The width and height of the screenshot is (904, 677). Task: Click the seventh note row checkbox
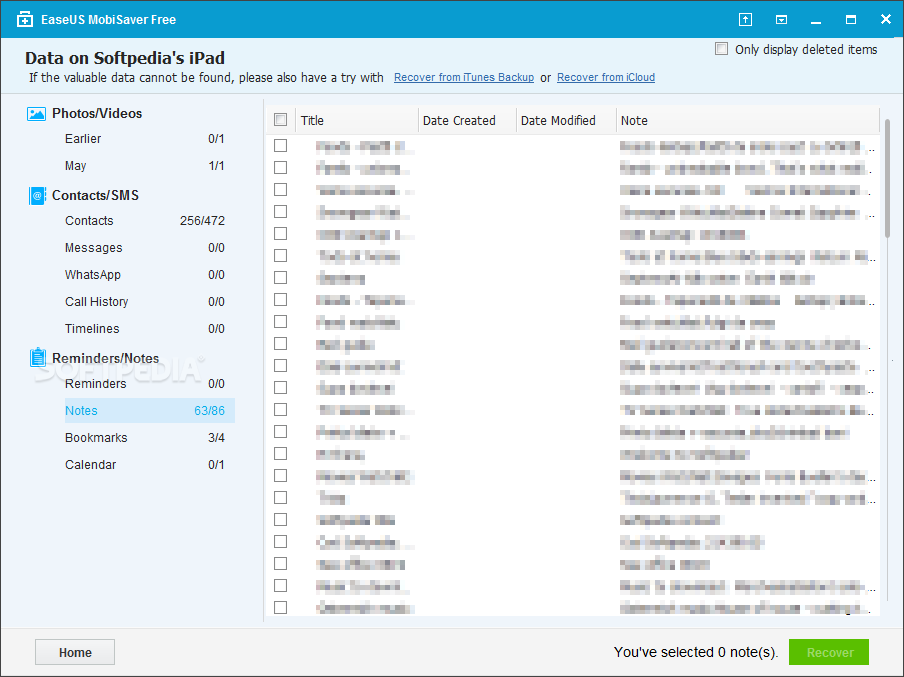click(280, 277)
